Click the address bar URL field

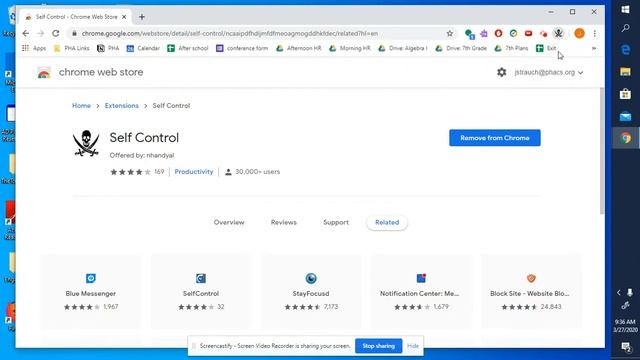pos(261,33)
